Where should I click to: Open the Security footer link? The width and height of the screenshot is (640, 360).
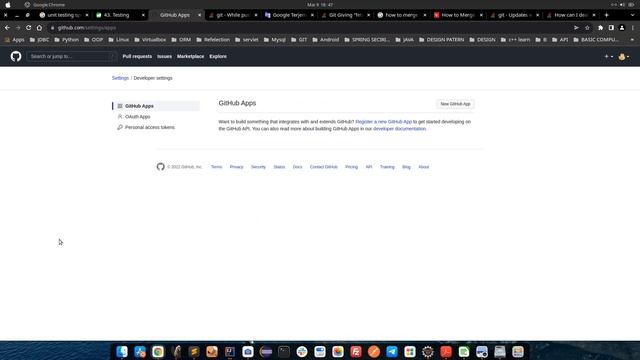click(x=258, y=167)
